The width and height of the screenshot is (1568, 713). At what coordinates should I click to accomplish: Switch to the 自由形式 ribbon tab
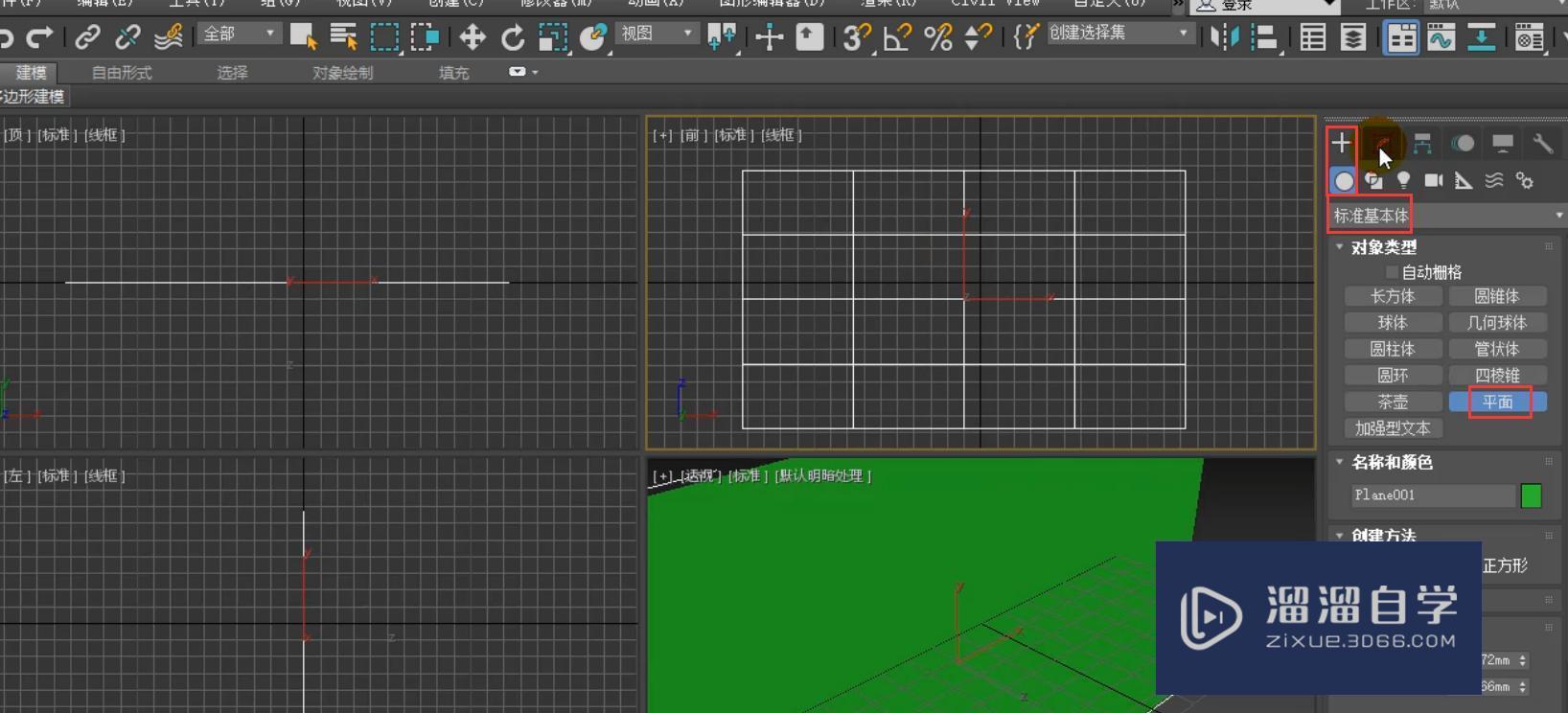point(122,73)
